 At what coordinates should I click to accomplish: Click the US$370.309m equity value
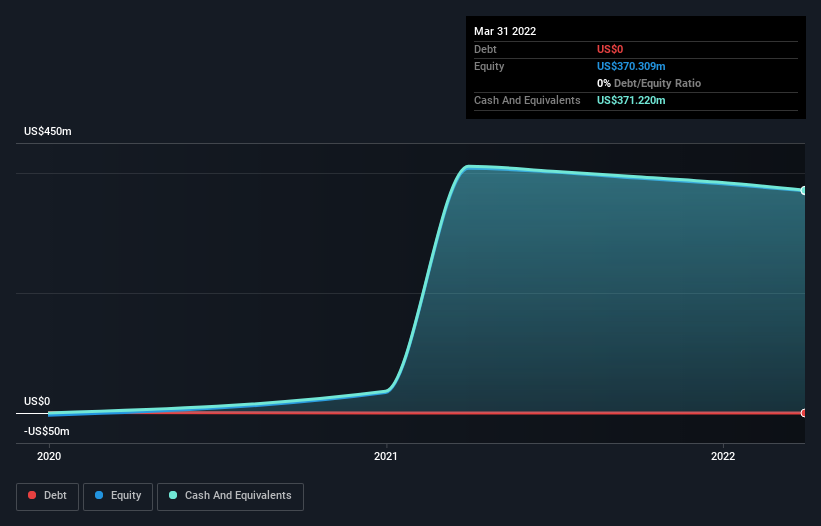pyautogui.click(x=631, y=66)
